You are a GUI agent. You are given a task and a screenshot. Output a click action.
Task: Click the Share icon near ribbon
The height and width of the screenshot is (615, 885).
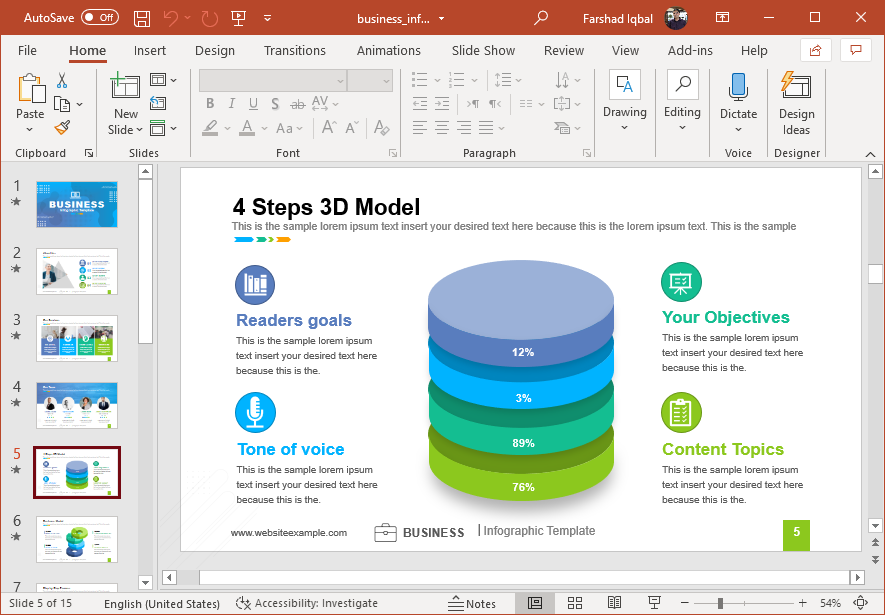pos(816,50)
